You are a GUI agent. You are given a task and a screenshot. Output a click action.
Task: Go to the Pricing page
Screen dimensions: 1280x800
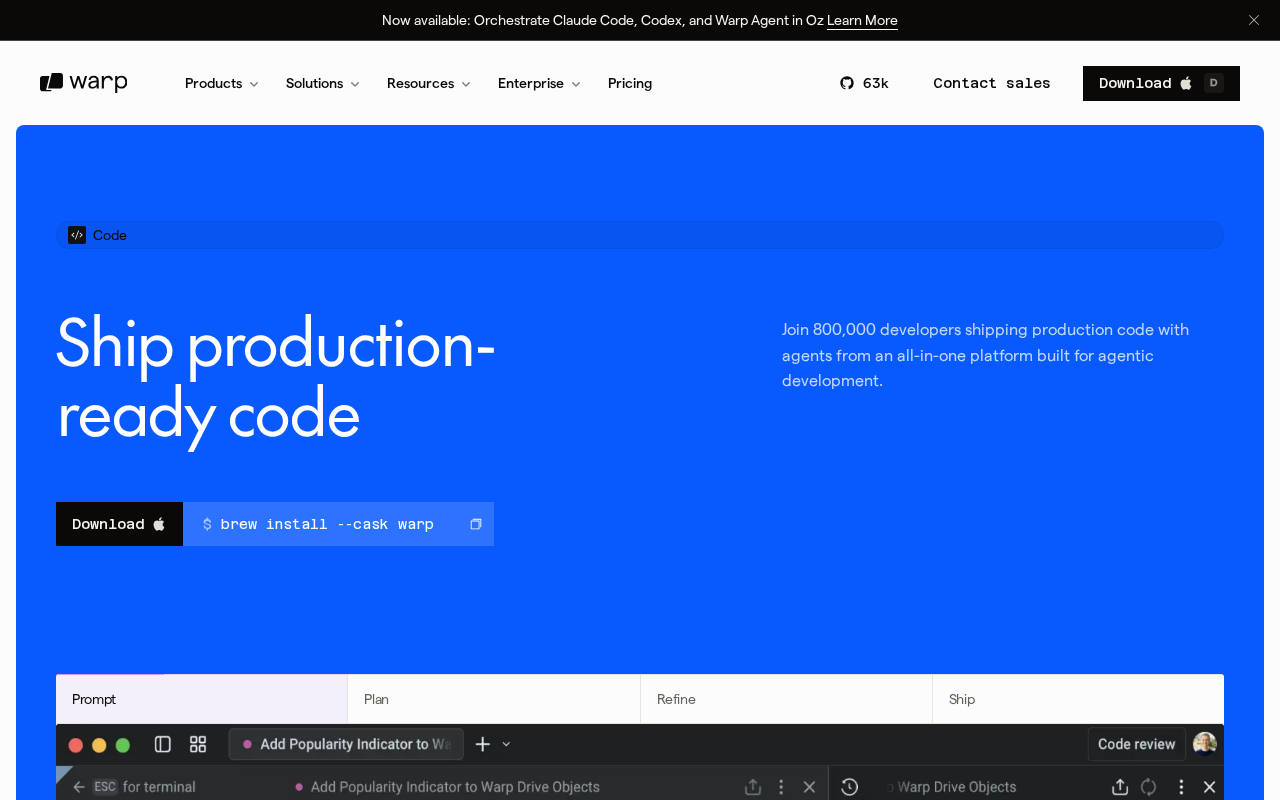tap(630, 83)
